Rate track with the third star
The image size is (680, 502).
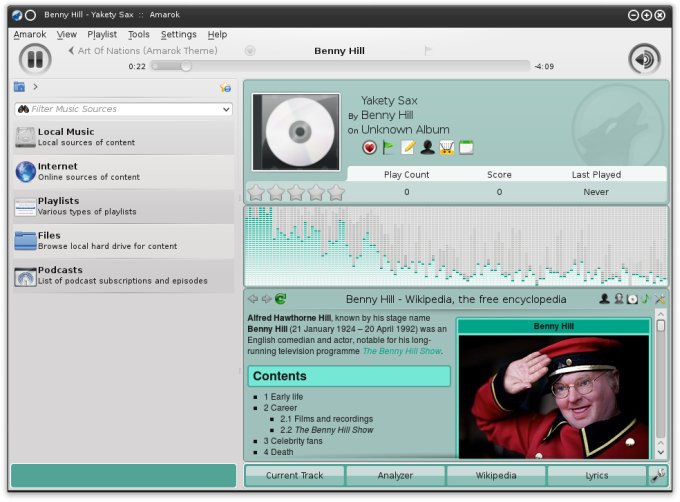(296, 192)
